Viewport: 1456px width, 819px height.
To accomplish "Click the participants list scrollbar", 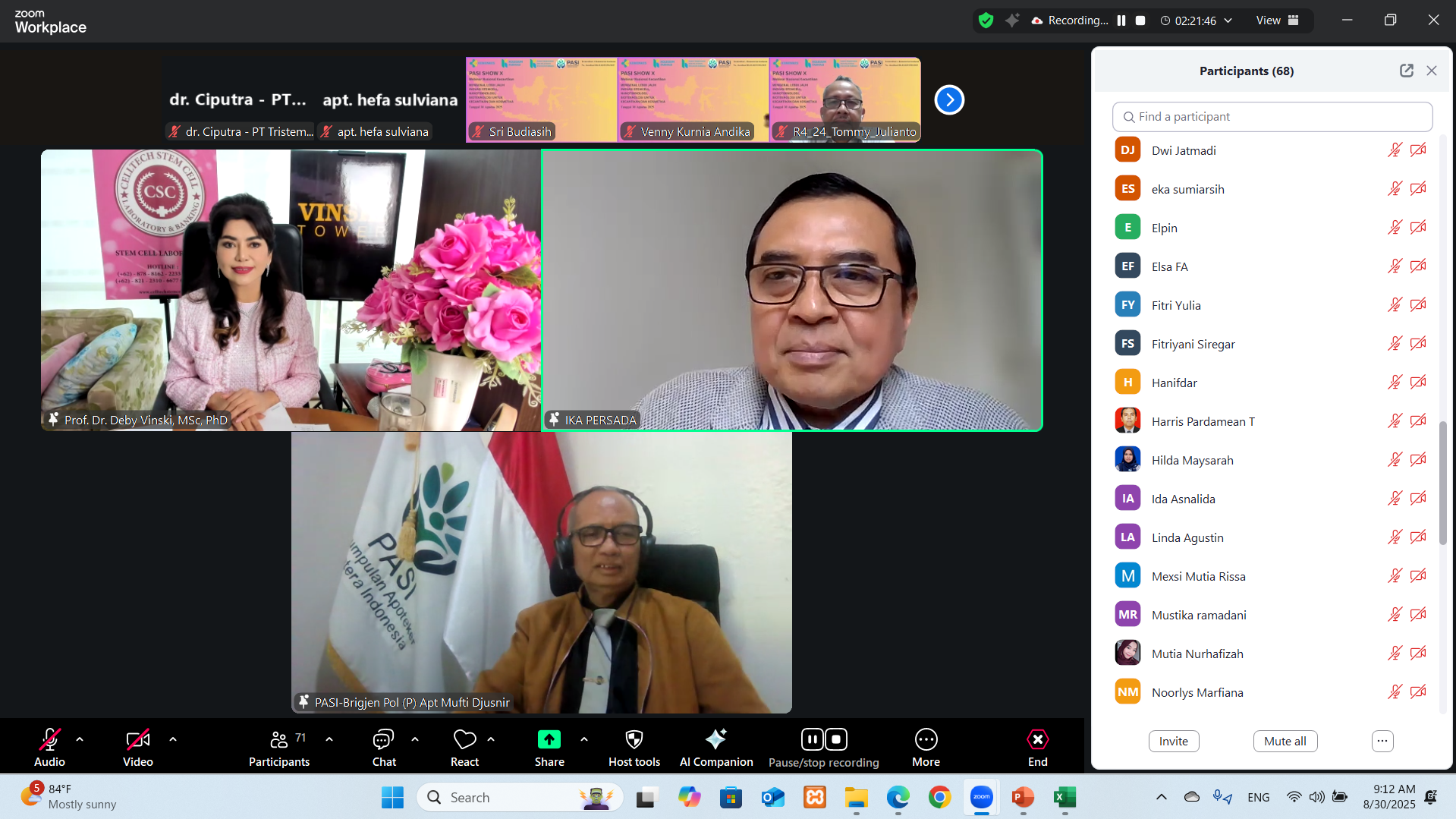I will coord(1442,483).
